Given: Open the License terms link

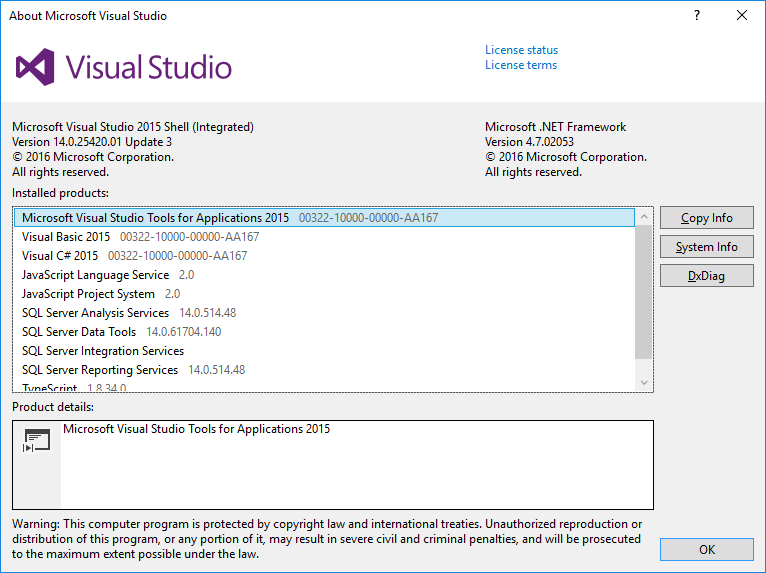Looking at the screenshot, I should (521, 65).
